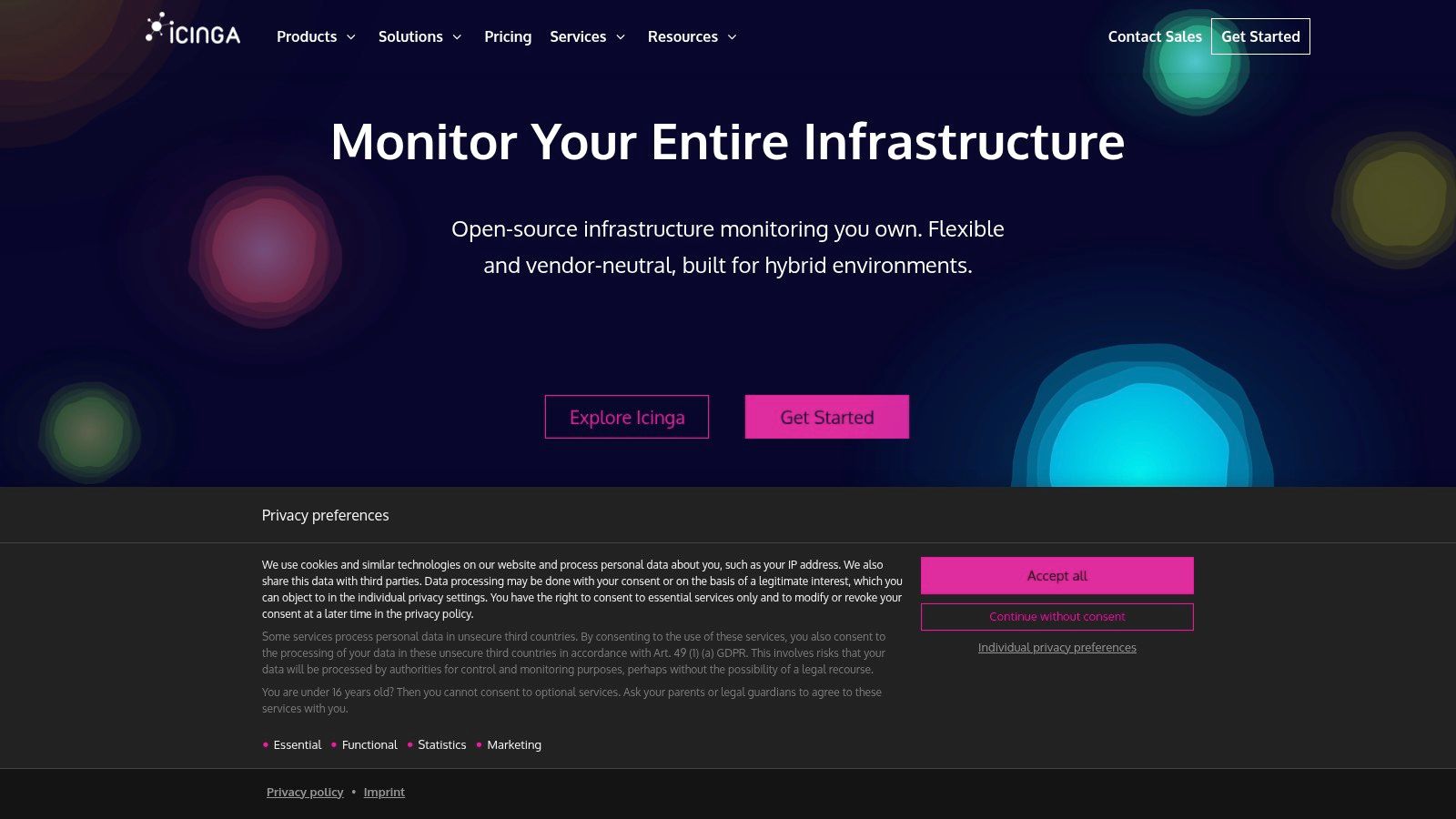This screenshot has height=819, width=1456.
Task: Expand the Resources menu chevron
Action: point(732,37)
